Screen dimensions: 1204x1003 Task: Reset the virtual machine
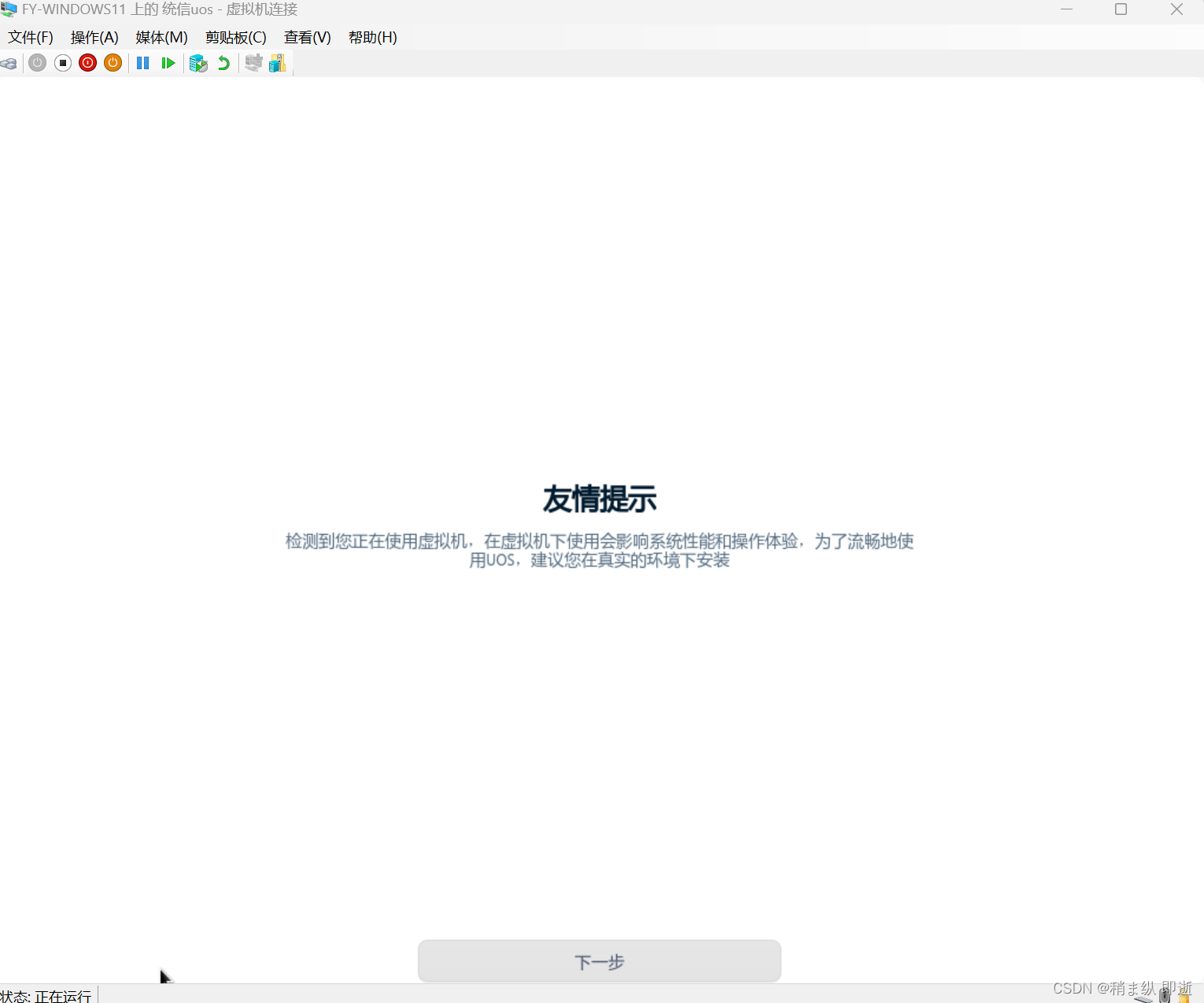click(168, 63)
